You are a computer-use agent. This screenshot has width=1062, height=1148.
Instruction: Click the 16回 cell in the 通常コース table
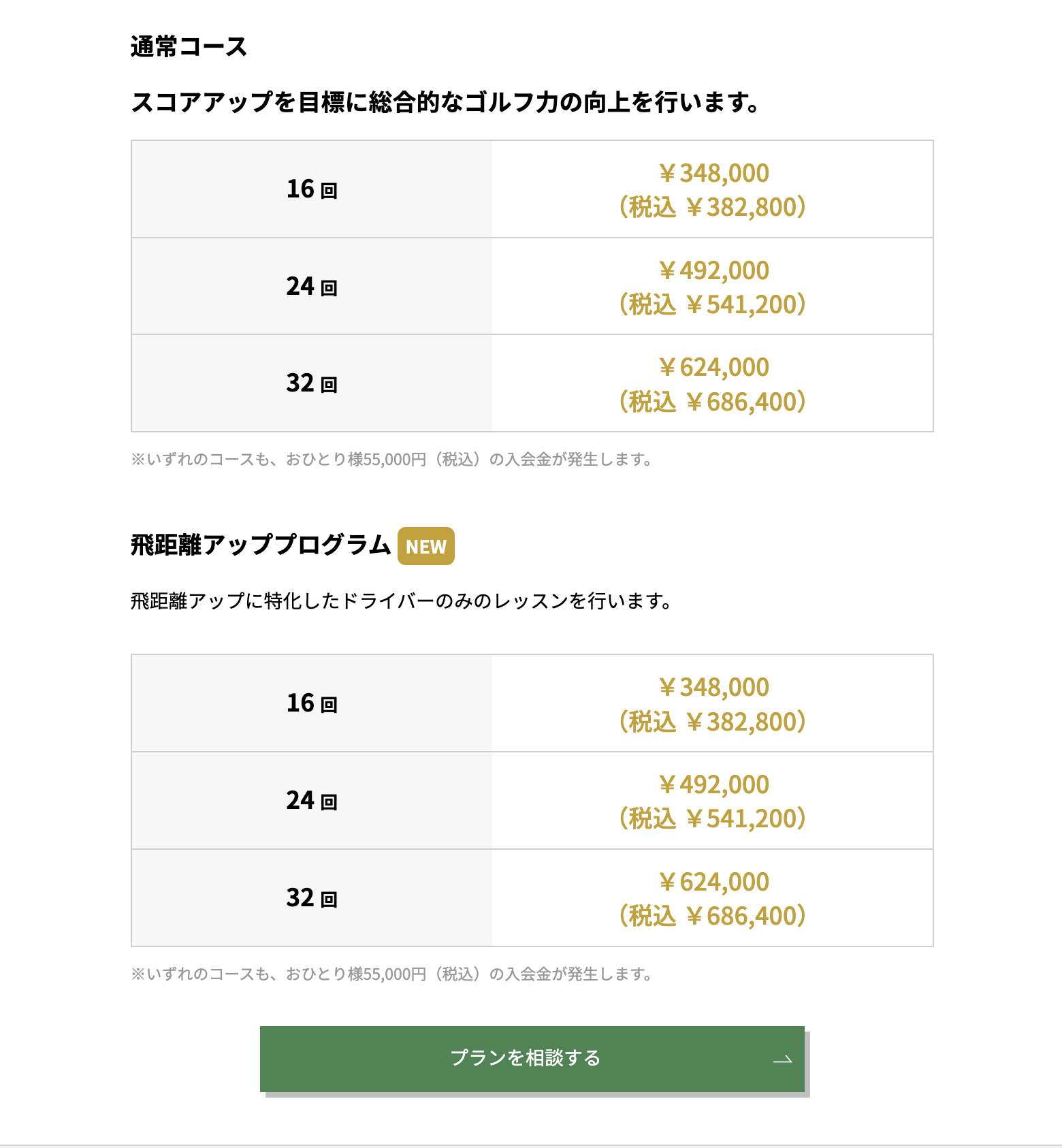(x=312, y=189)
